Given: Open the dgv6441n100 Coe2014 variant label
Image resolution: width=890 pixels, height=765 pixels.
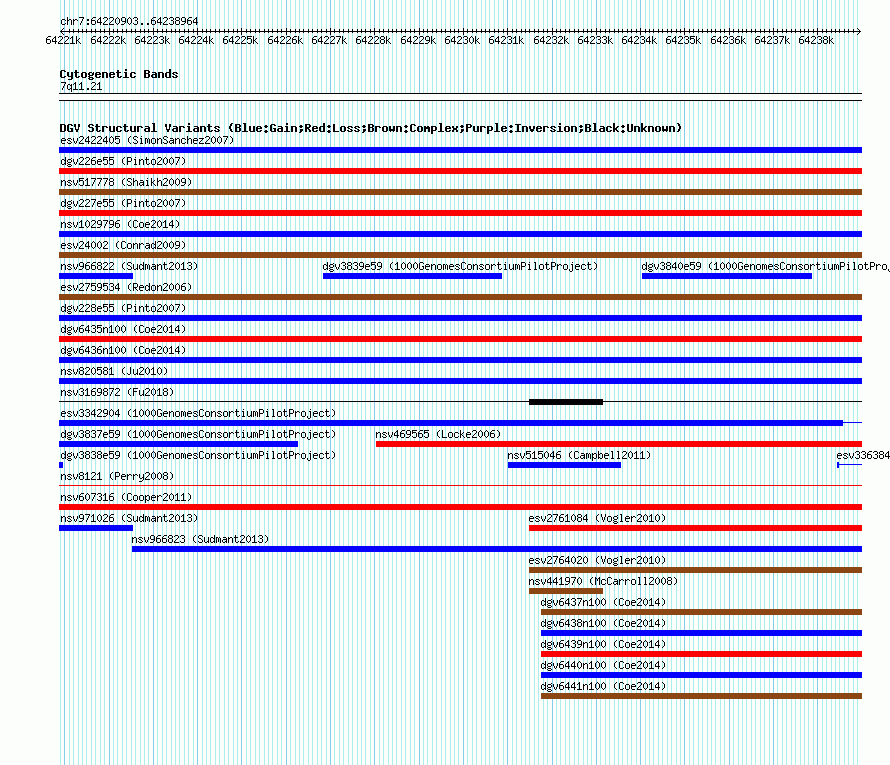Looking at the screenshot, I should click(603, 686).
